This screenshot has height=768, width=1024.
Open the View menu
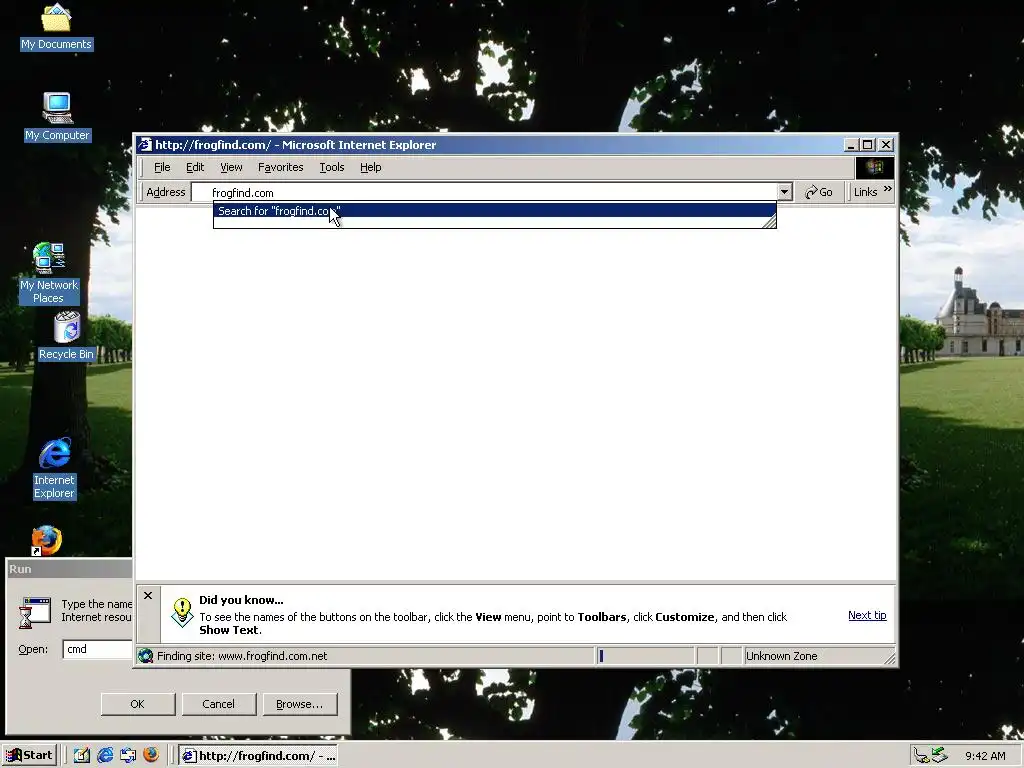tap(231, 167)
